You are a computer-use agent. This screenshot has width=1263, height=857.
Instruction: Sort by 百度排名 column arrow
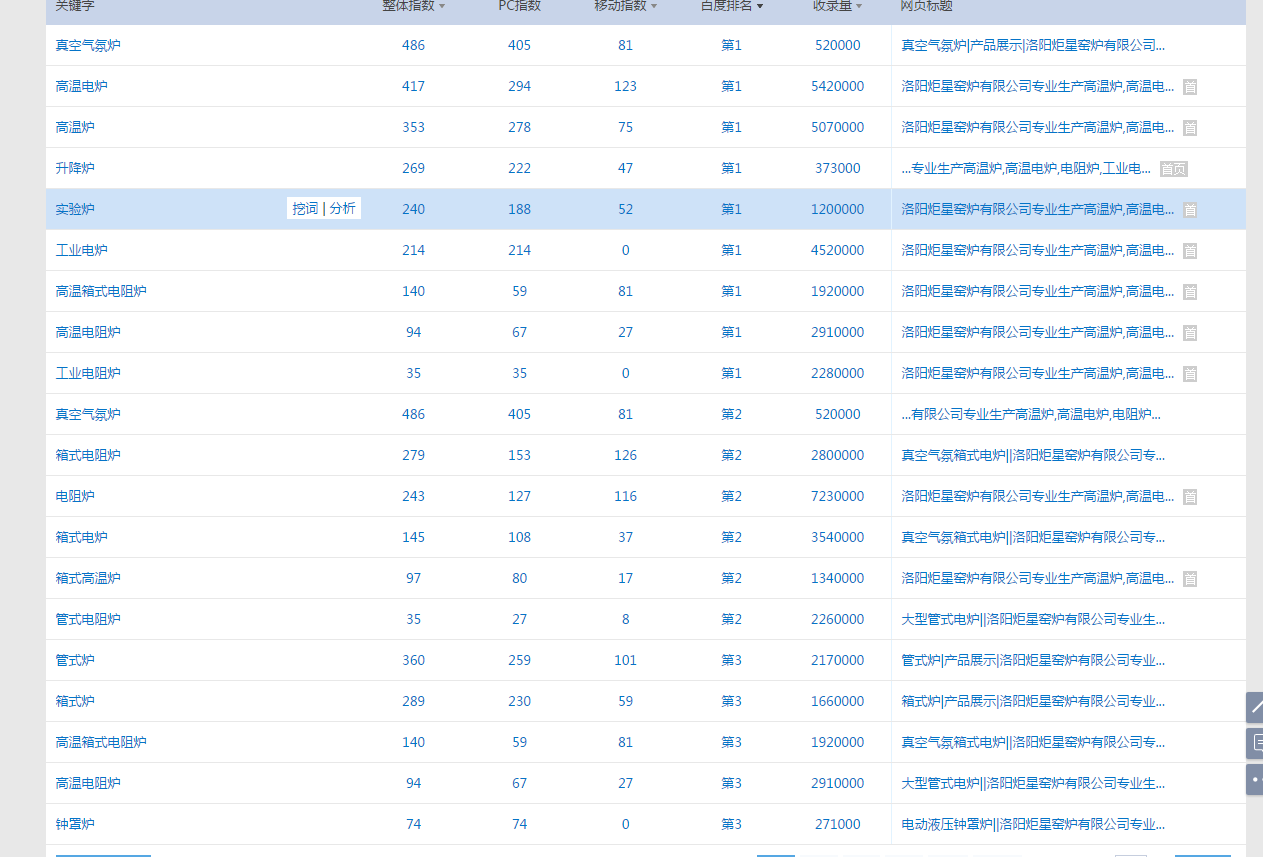[x=760, y=7]
